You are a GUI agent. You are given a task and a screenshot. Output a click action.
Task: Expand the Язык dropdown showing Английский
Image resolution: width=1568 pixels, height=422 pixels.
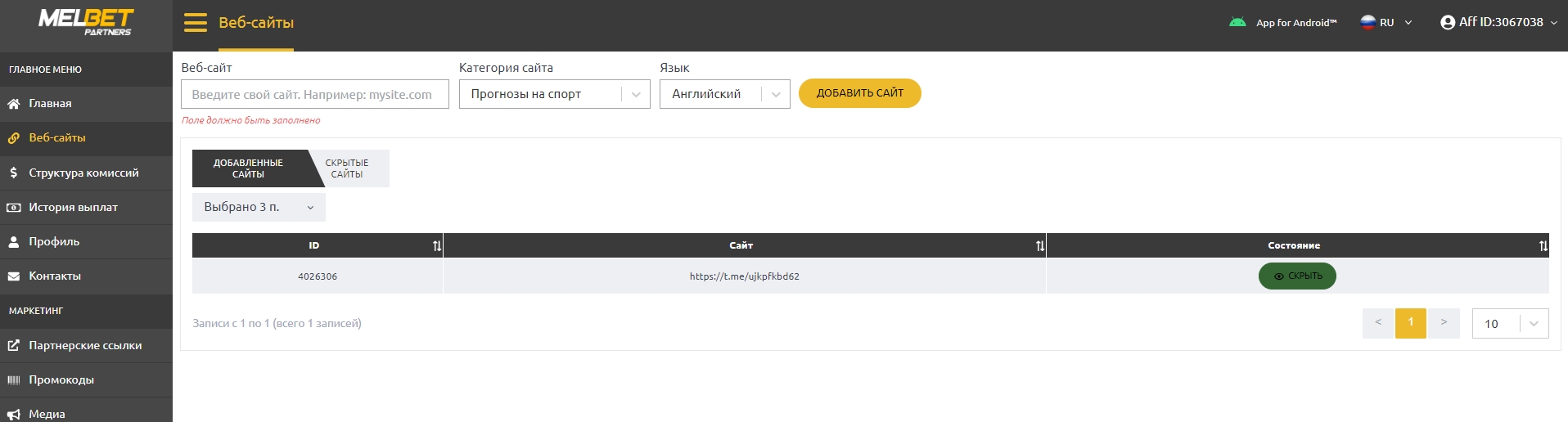click(725, 94)
